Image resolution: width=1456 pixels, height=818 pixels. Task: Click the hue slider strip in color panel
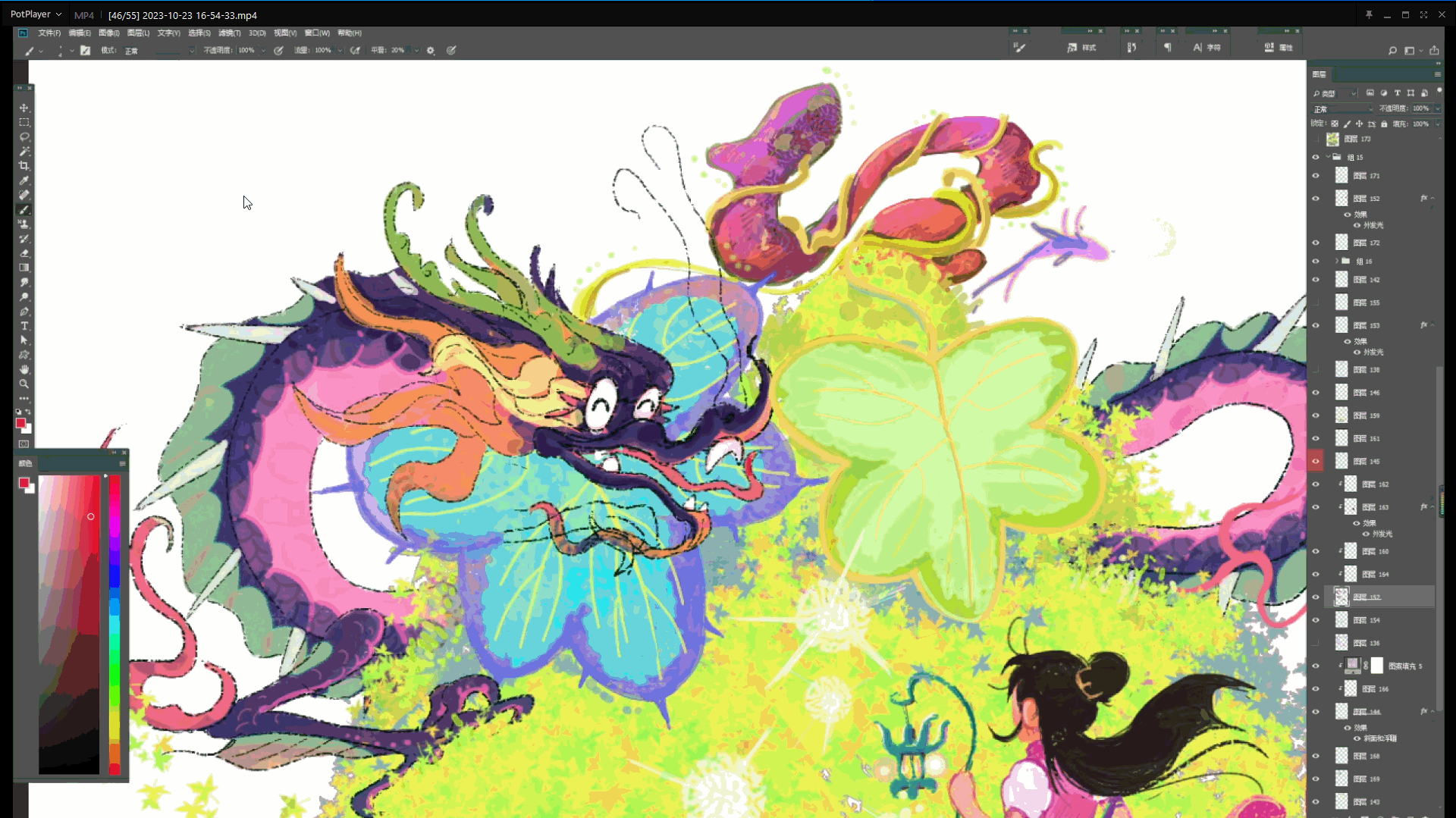[115, 625]
